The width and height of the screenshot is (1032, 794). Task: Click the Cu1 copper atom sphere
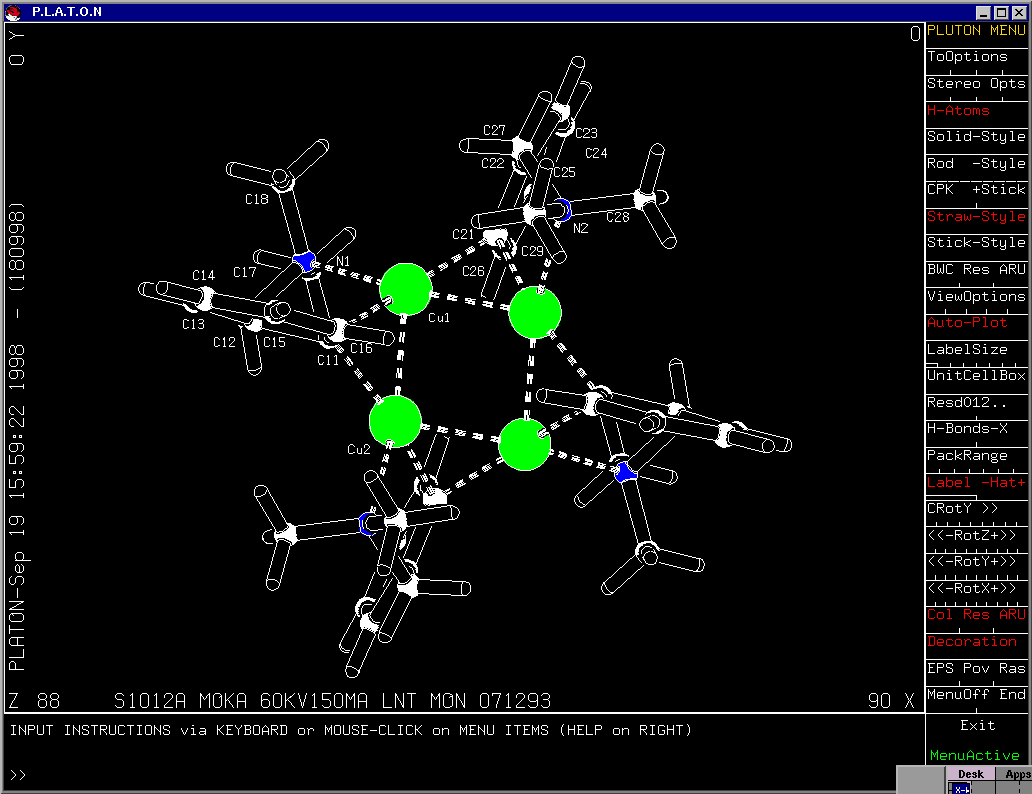click(x=406, y=289)
